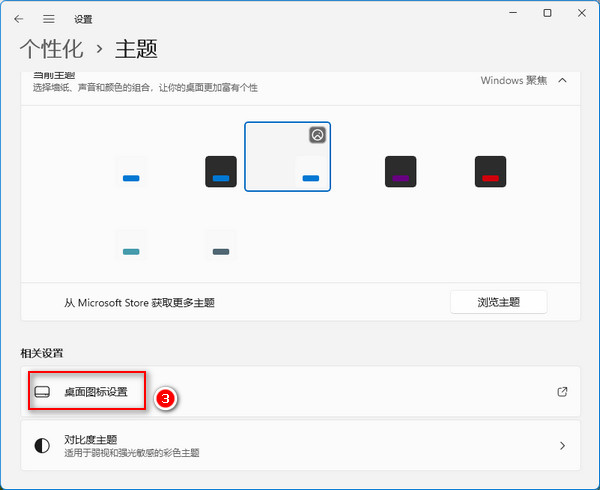Image resolution: width=600 pixels, height=490 pixels.
Task: Open the hamburger navigation menu
Action: point(49,19)
